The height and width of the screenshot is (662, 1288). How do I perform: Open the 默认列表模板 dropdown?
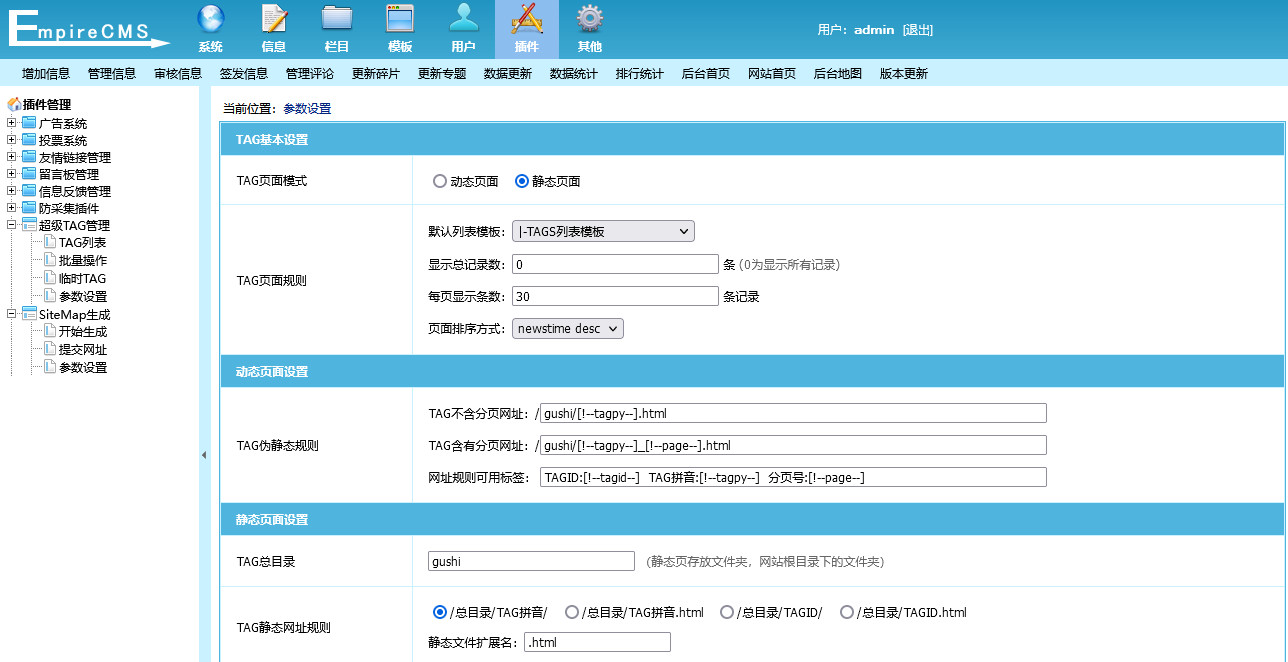[x=603, y=231]
